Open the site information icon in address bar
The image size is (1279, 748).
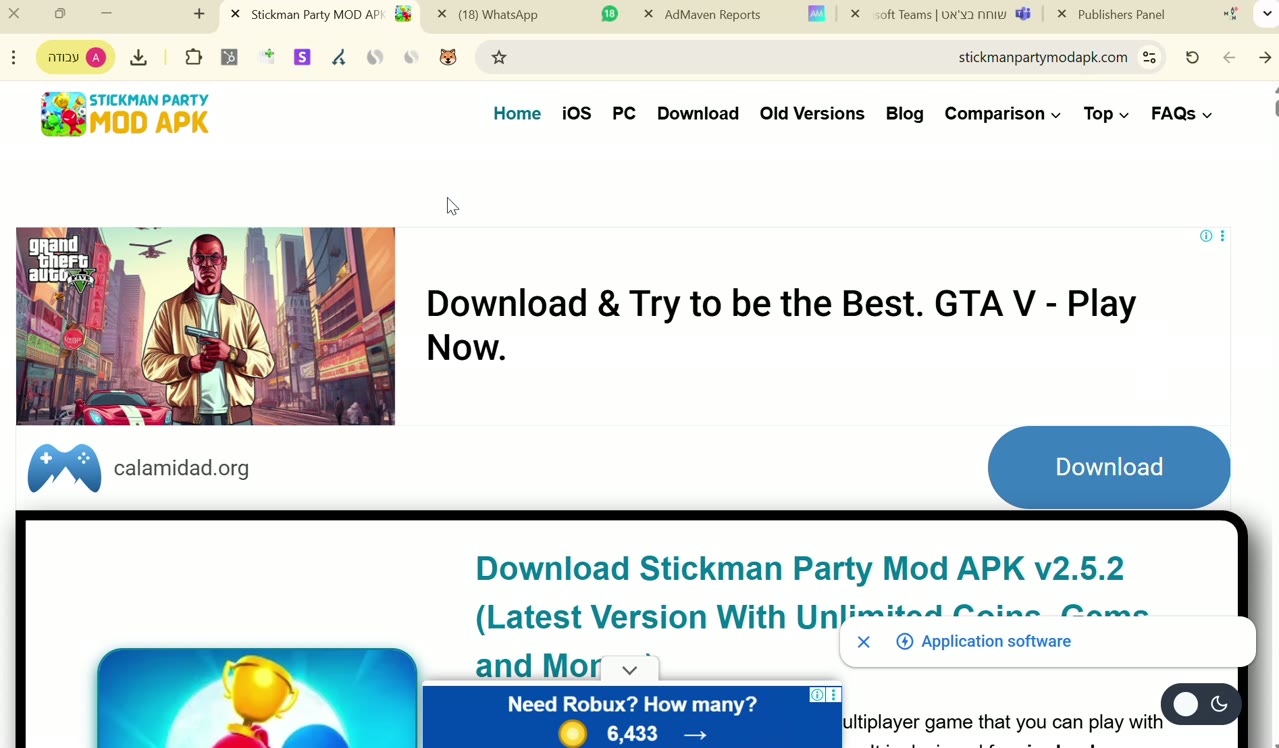pyautogui.click(x=1150, y=58)
